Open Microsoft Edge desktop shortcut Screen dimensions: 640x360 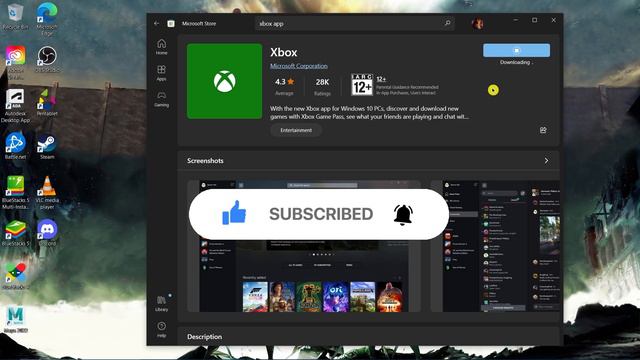[47, 19]
